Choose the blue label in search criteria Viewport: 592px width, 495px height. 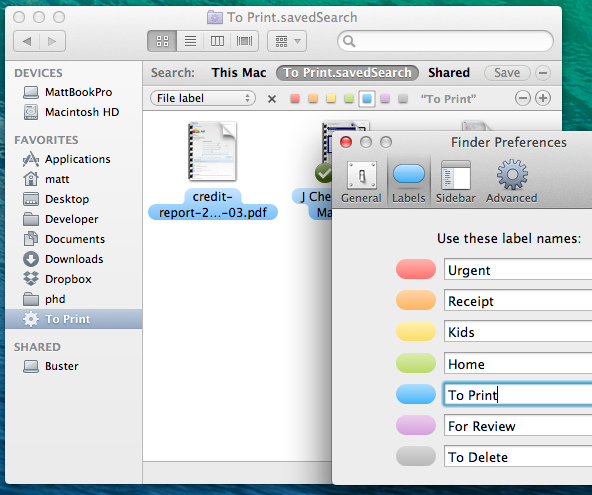point(367,99)
